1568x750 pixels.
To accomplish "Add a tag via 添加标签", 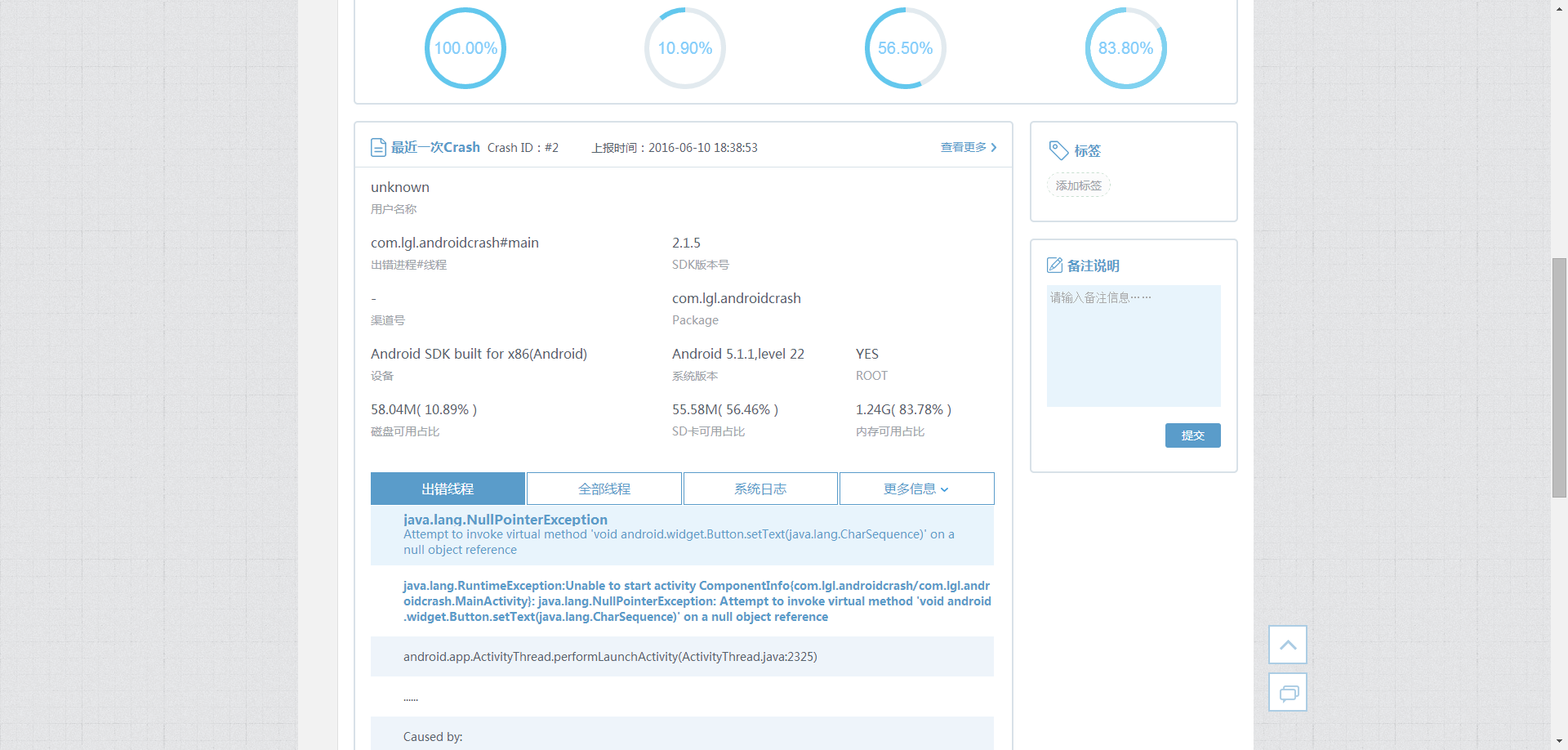I will (x=1079, y=185).
